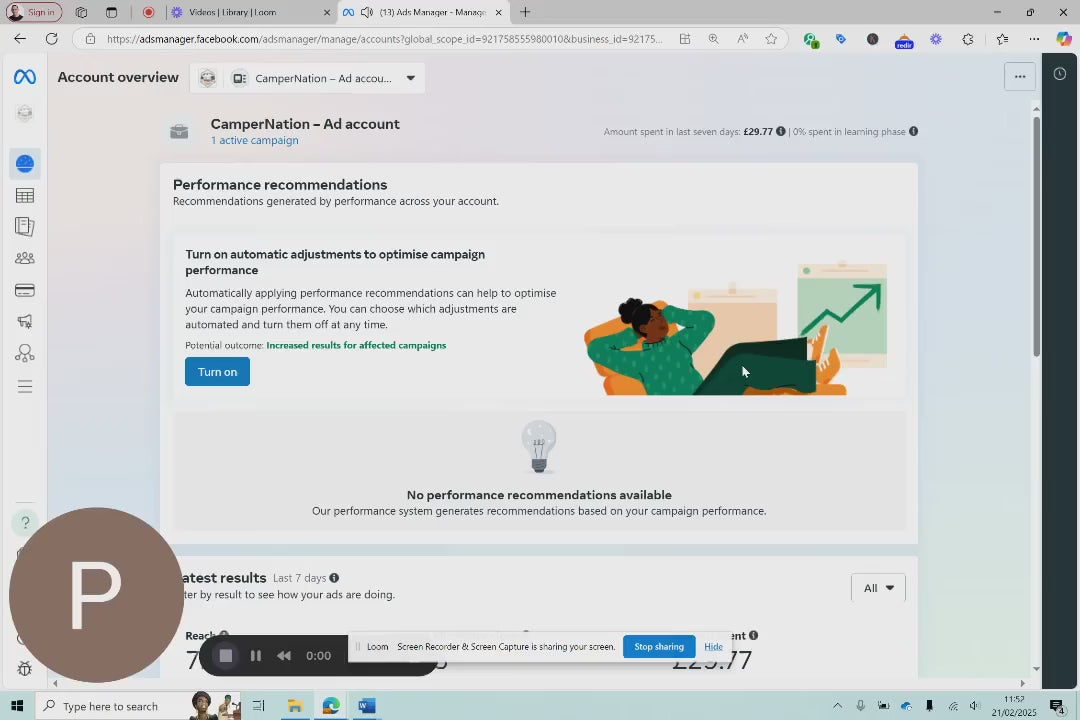Click the Help question mark icon
This screenshot has height=720, width=1080.
click(x=25, y=523)
